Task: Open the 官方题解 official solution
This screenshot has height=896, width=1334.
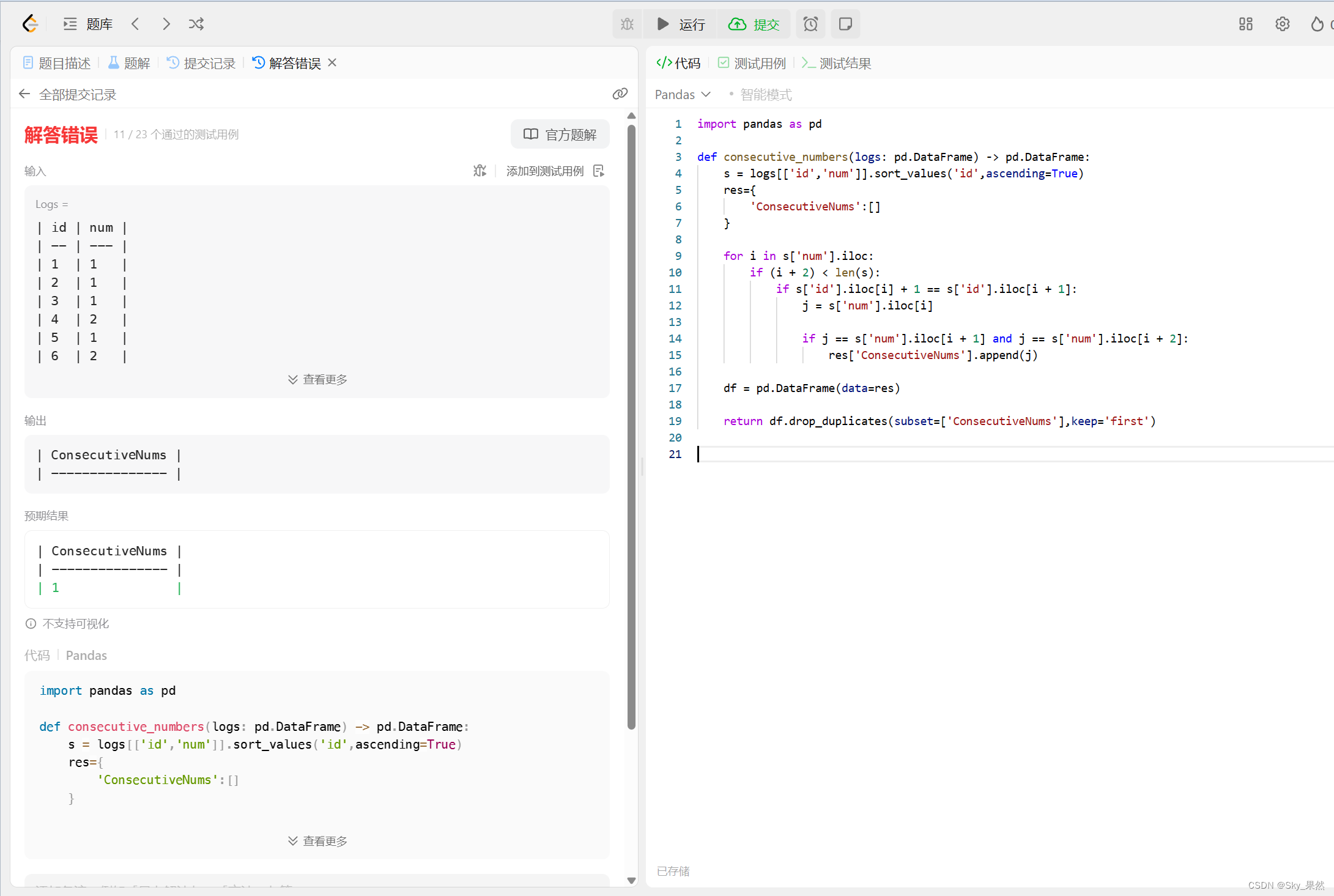Action: coord(560,134)
